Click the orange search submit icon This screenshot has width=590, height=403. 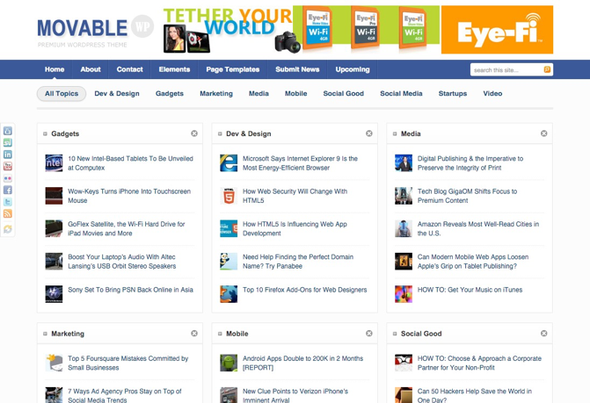coord(547,70)
